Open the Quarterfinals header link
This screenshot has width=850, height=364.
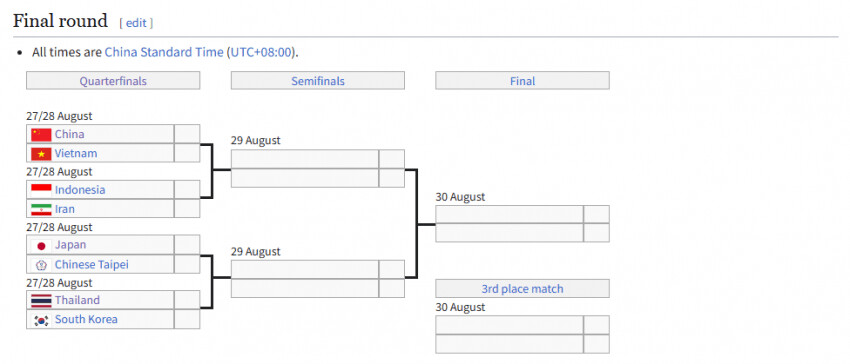click(x=113, y=81)
